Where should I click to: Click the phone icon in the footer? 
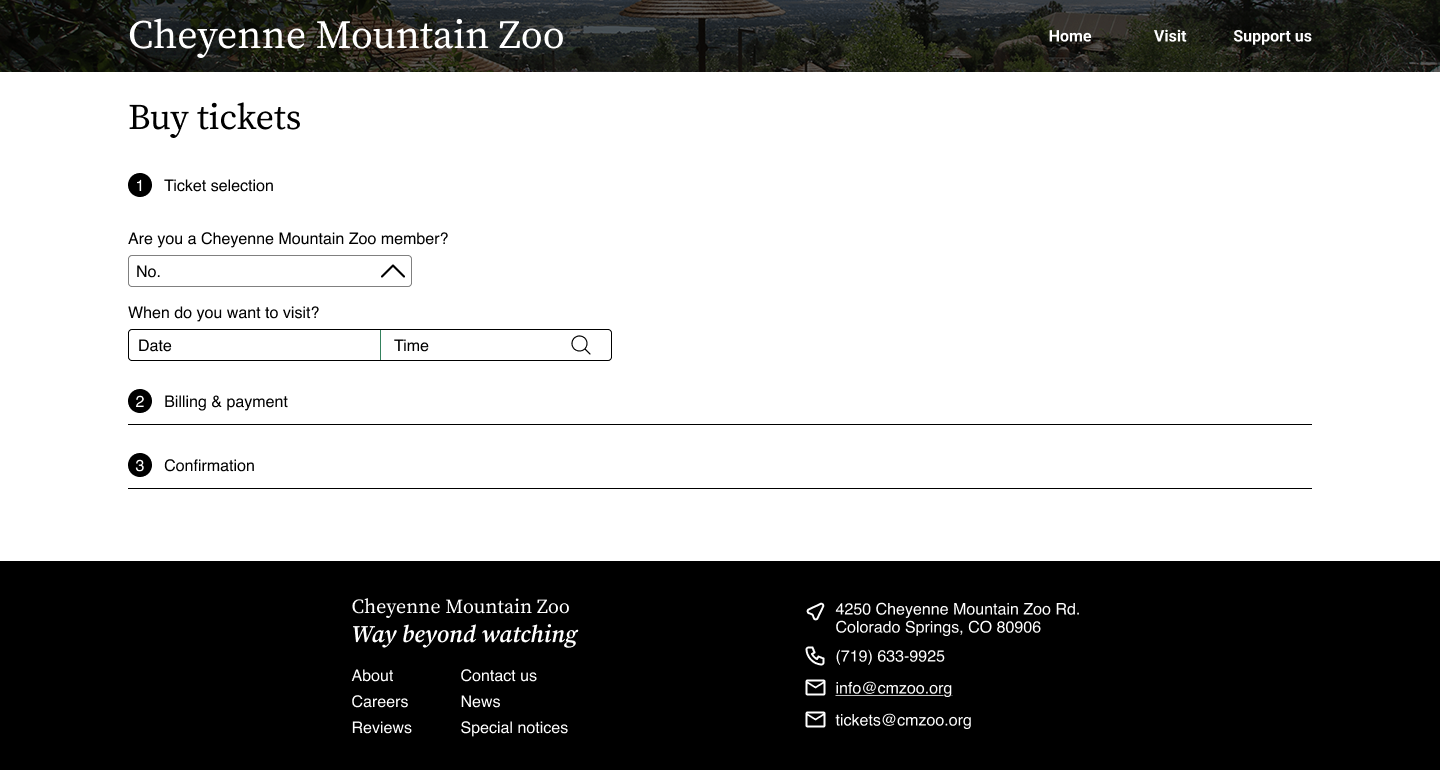coord(815,656)
